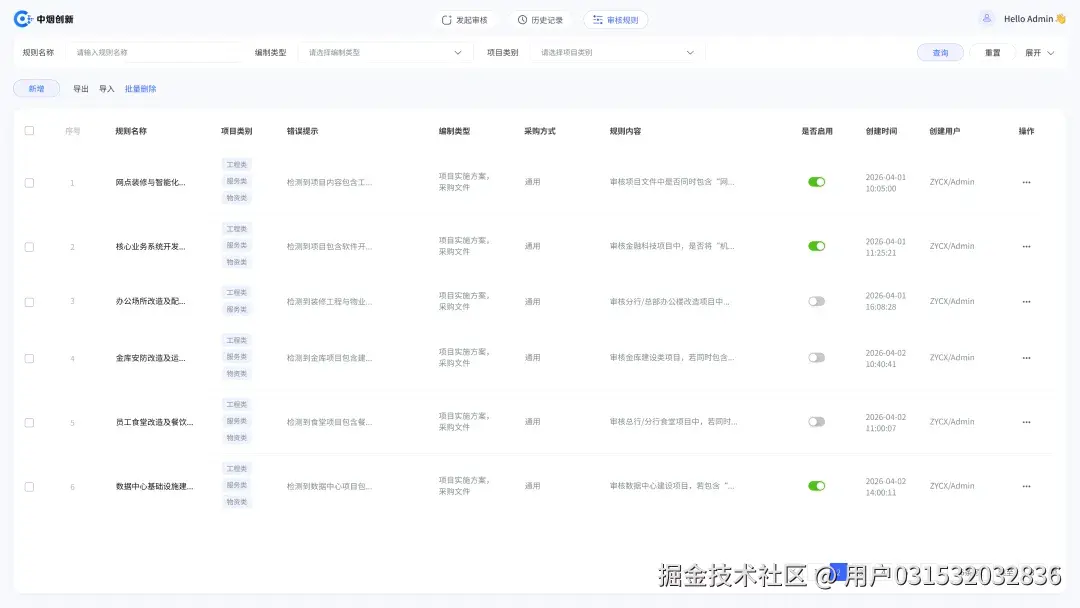The height and width of the screenshot is (608, 1080).
Task: Open the 编制类型 dropdown
Action: point(385,53)
